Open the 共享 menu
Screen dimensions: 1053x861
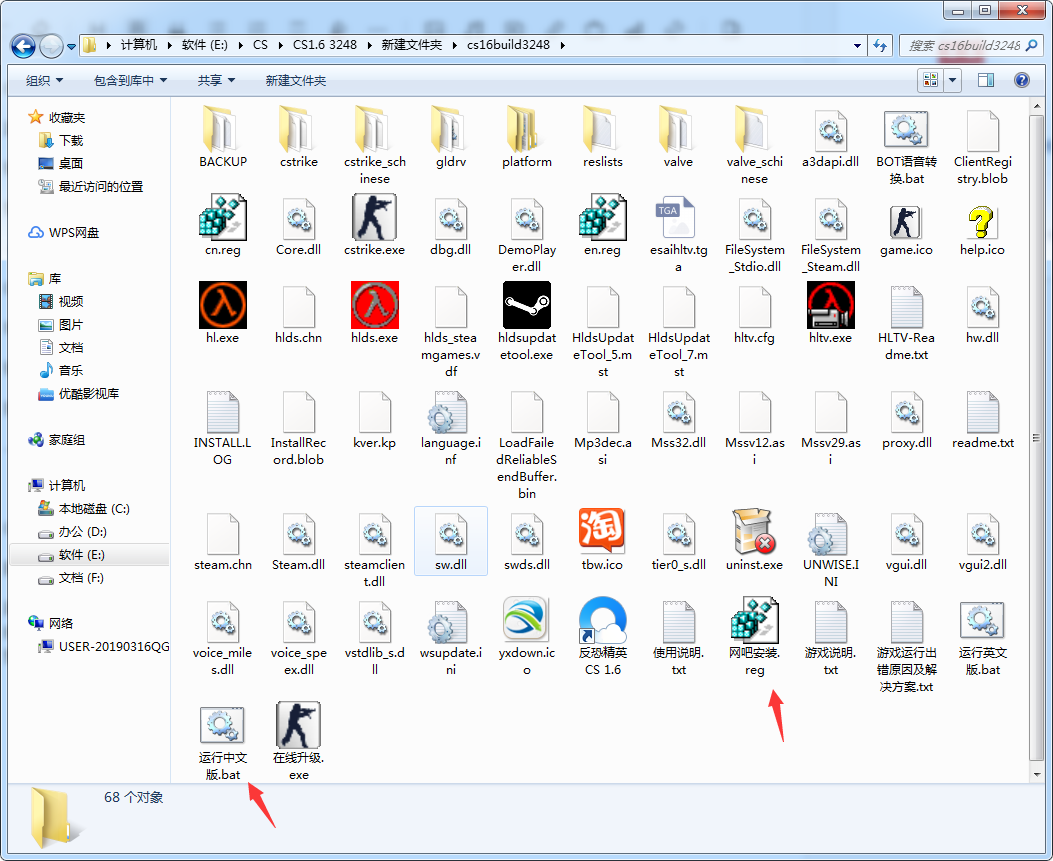[x=216, y=80]
